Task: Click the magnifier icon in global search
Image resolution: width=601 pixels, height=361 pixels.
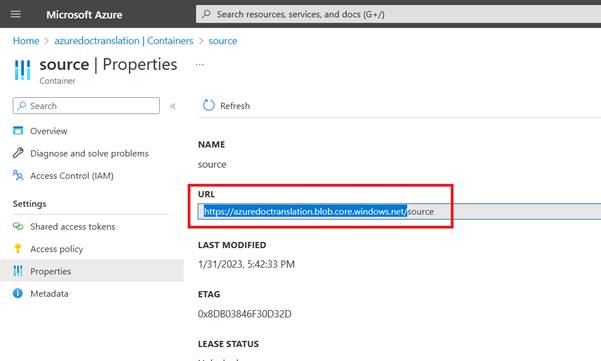Action: (206, 14)
